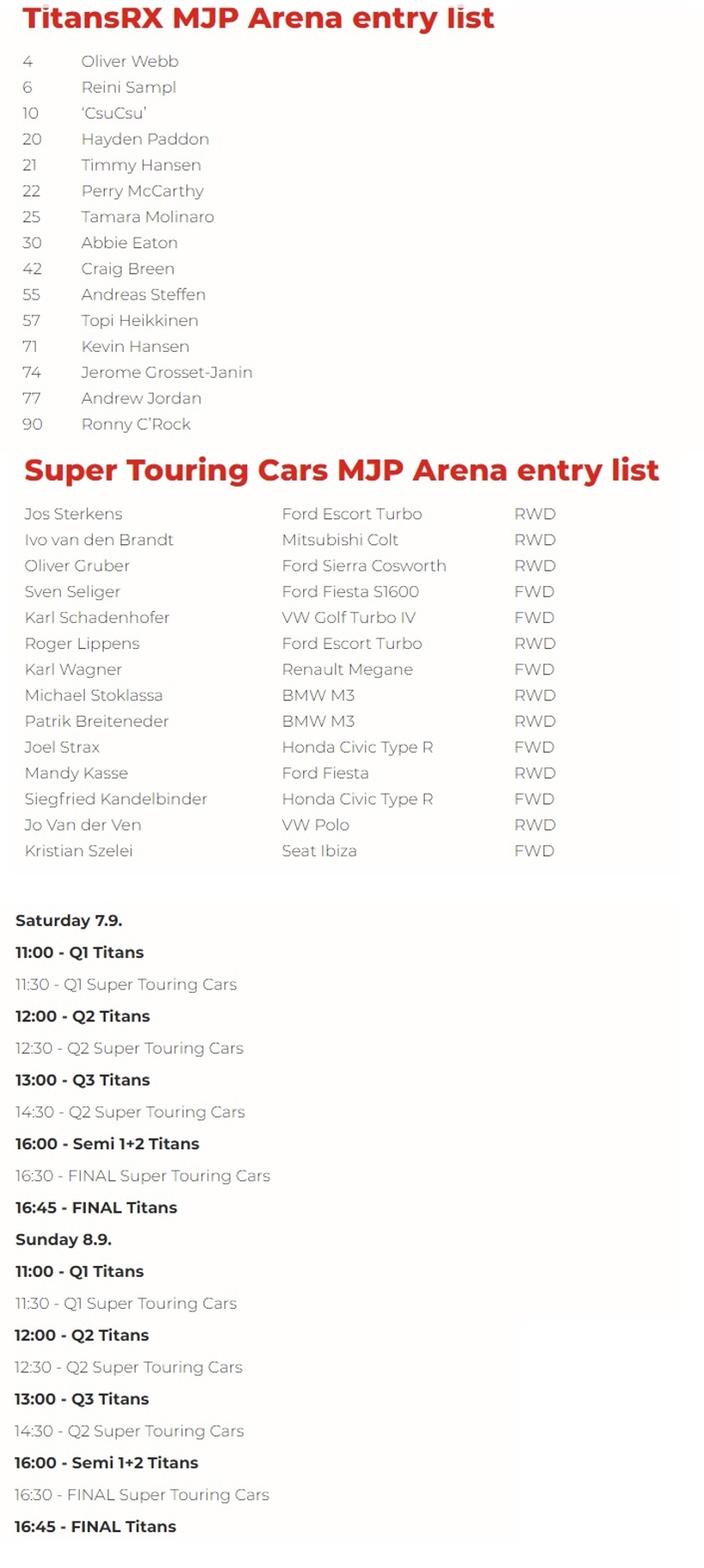Click Ford Sierra Cosworth car entry
Viewport: 704px width, 1568px height.
(364, 566)
